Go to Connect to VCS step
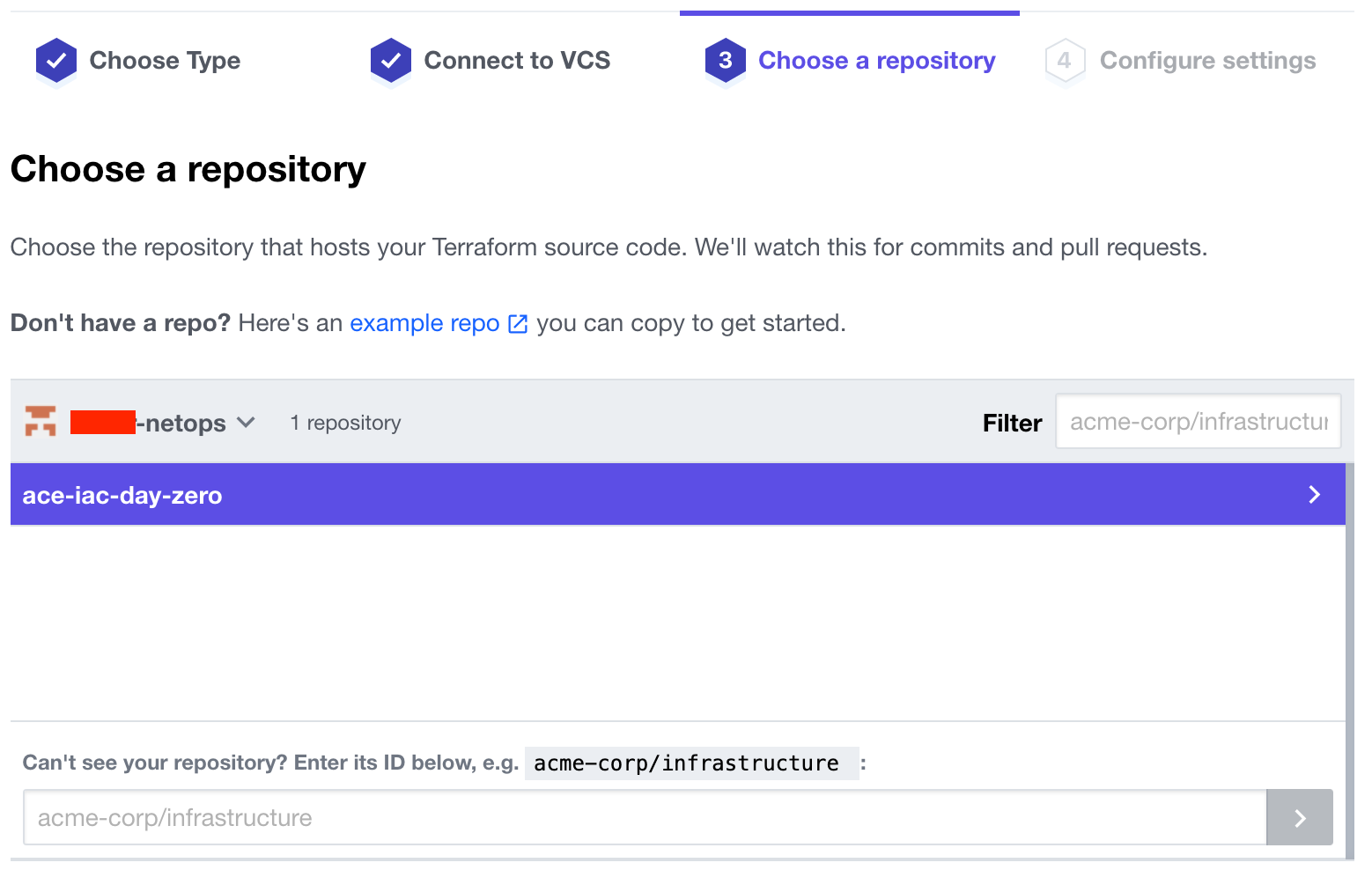Image resolution: width=1372 pixels, height=870 pixels. click(x=517, y=61)
